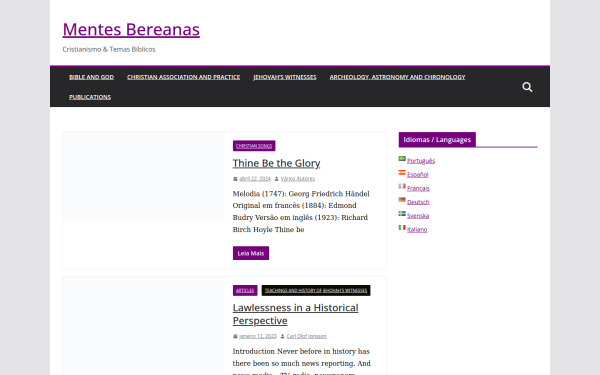Open Lawlessness in a Historical Perspective article
The image size is (600, 375).
point(295,314)
